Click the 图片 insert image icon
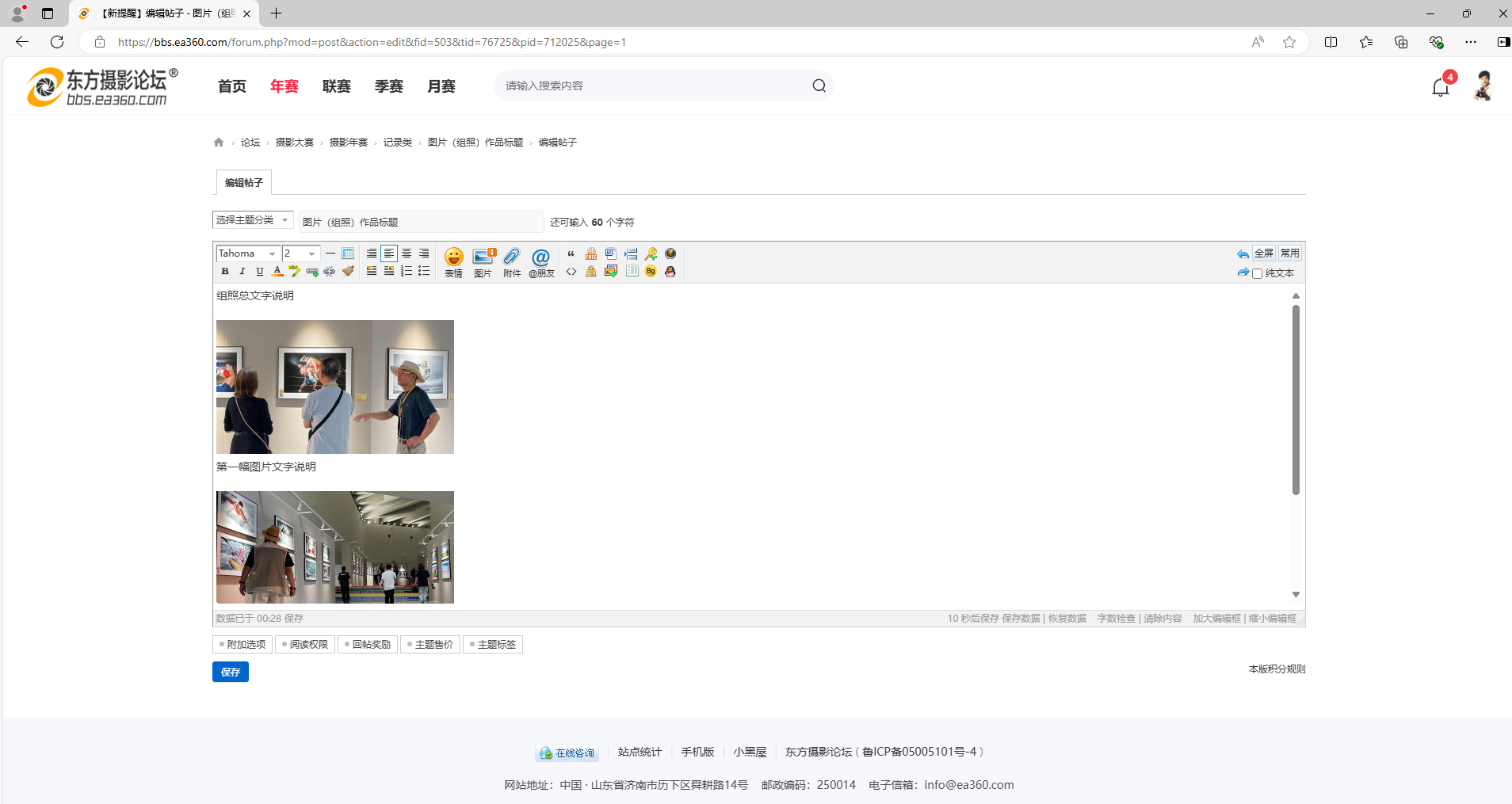Screen dimensions: 1512x804 pos(483,261)
